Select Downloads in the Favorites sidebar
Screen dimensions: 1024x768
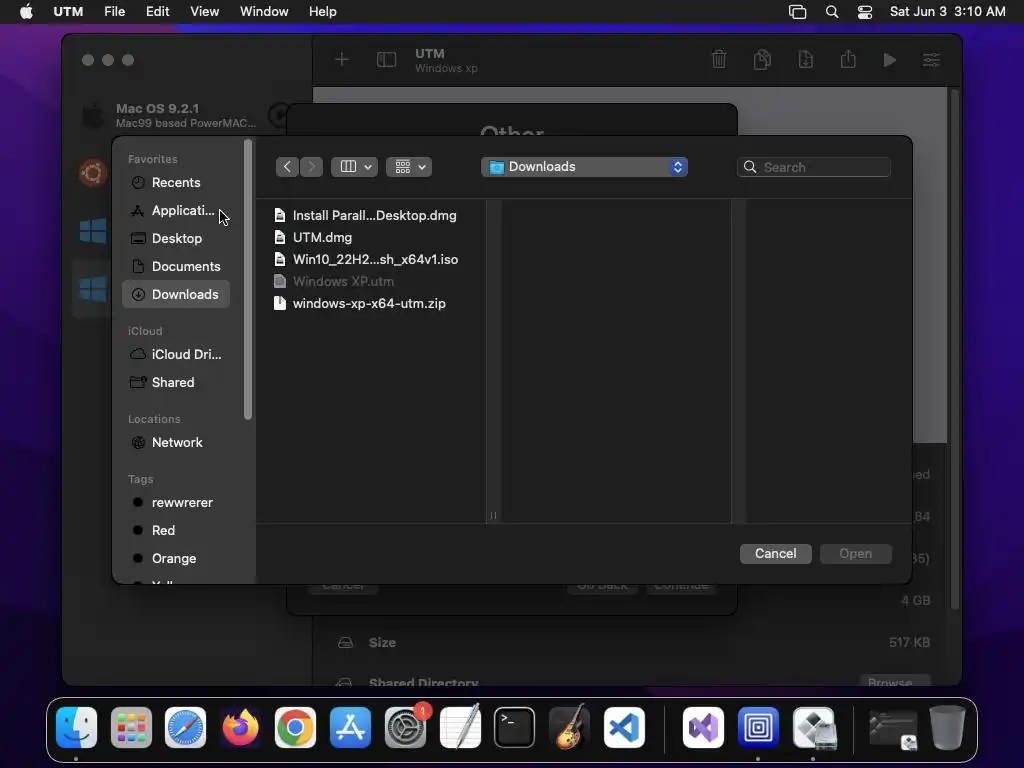175,295
